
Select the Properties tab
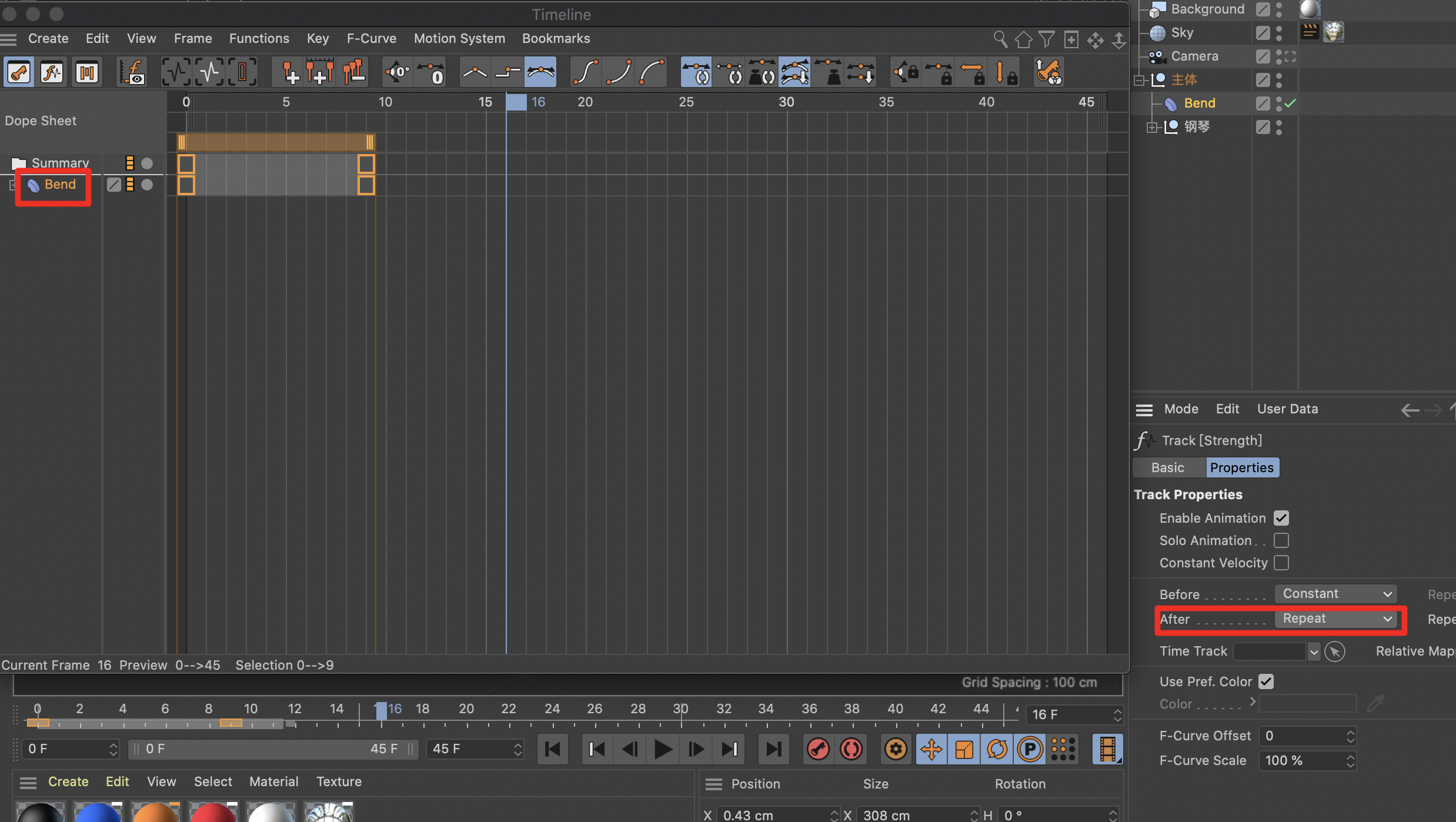pyautogui.click(x=1242, y=467)
